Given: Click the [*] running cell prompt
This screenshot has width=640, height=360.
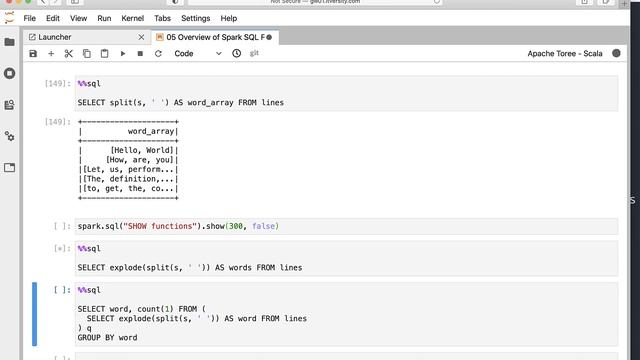Looking at the screenshot, I should pyautogui.click(x=62, y=249).
